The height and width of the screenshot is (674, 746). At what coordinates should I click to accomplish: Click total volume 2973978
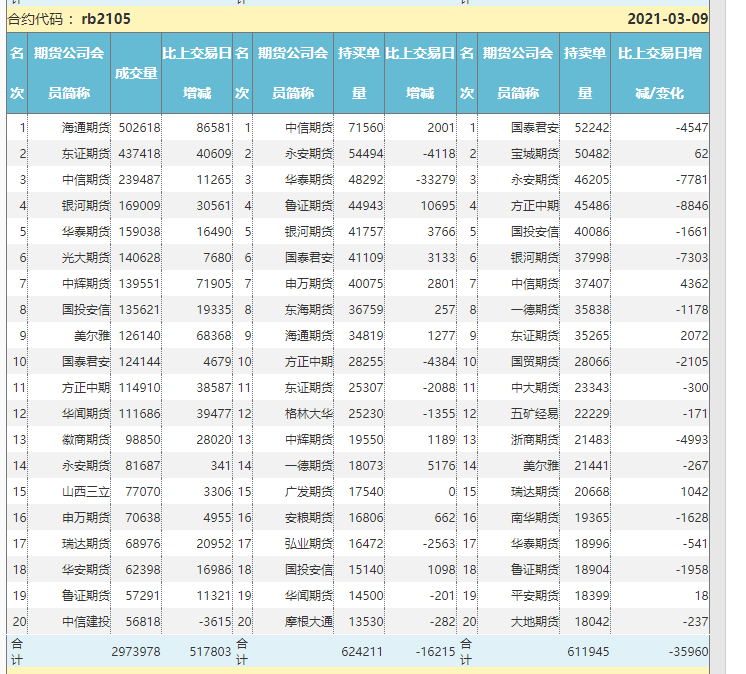click(136, 652)
